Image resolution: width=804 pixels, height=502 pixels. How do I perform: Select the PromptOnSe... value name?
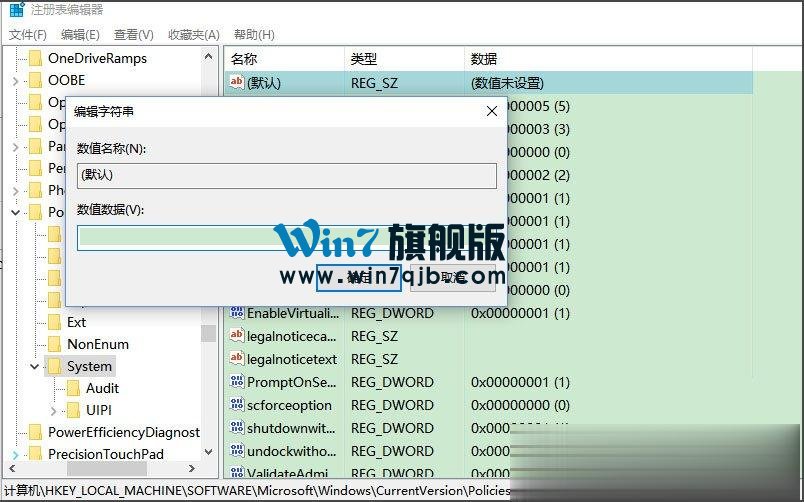tap(291, 382)
